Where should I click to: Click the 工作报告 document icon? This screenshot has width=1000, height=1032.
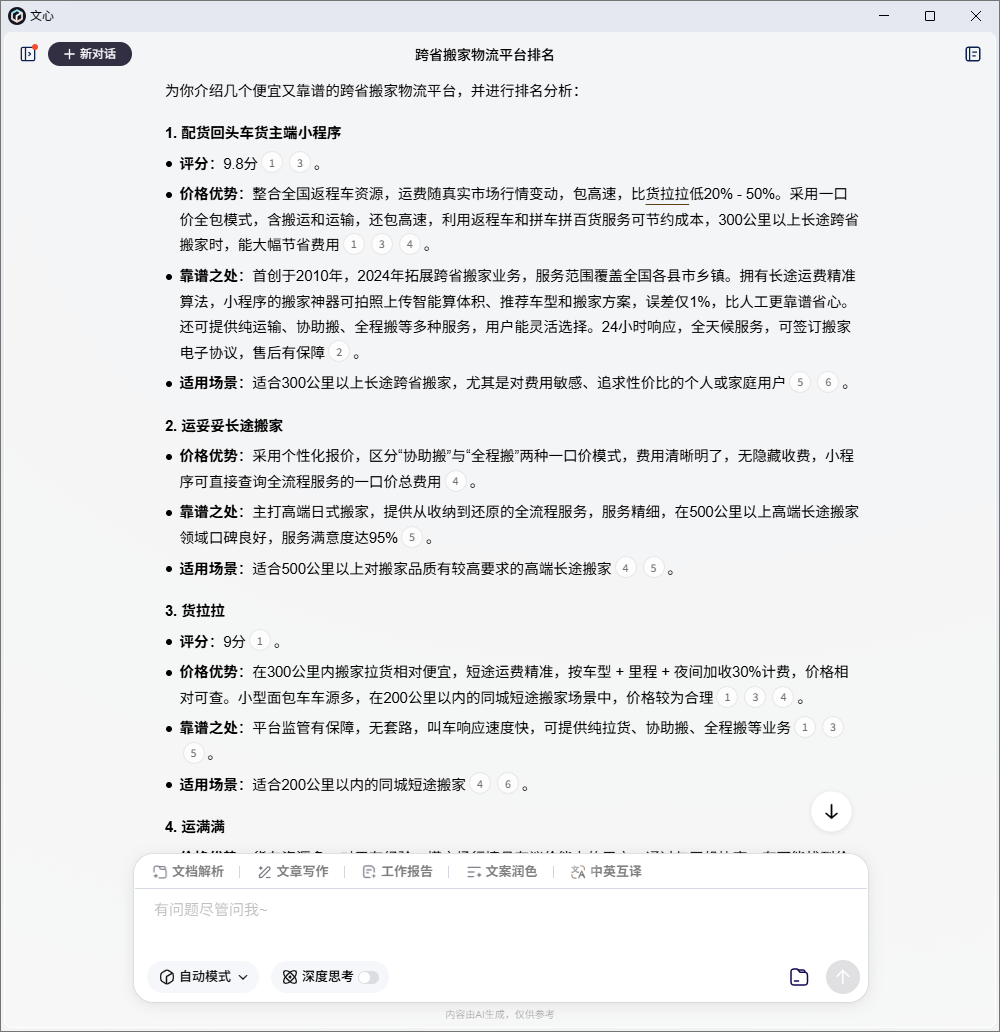(369, 872)
